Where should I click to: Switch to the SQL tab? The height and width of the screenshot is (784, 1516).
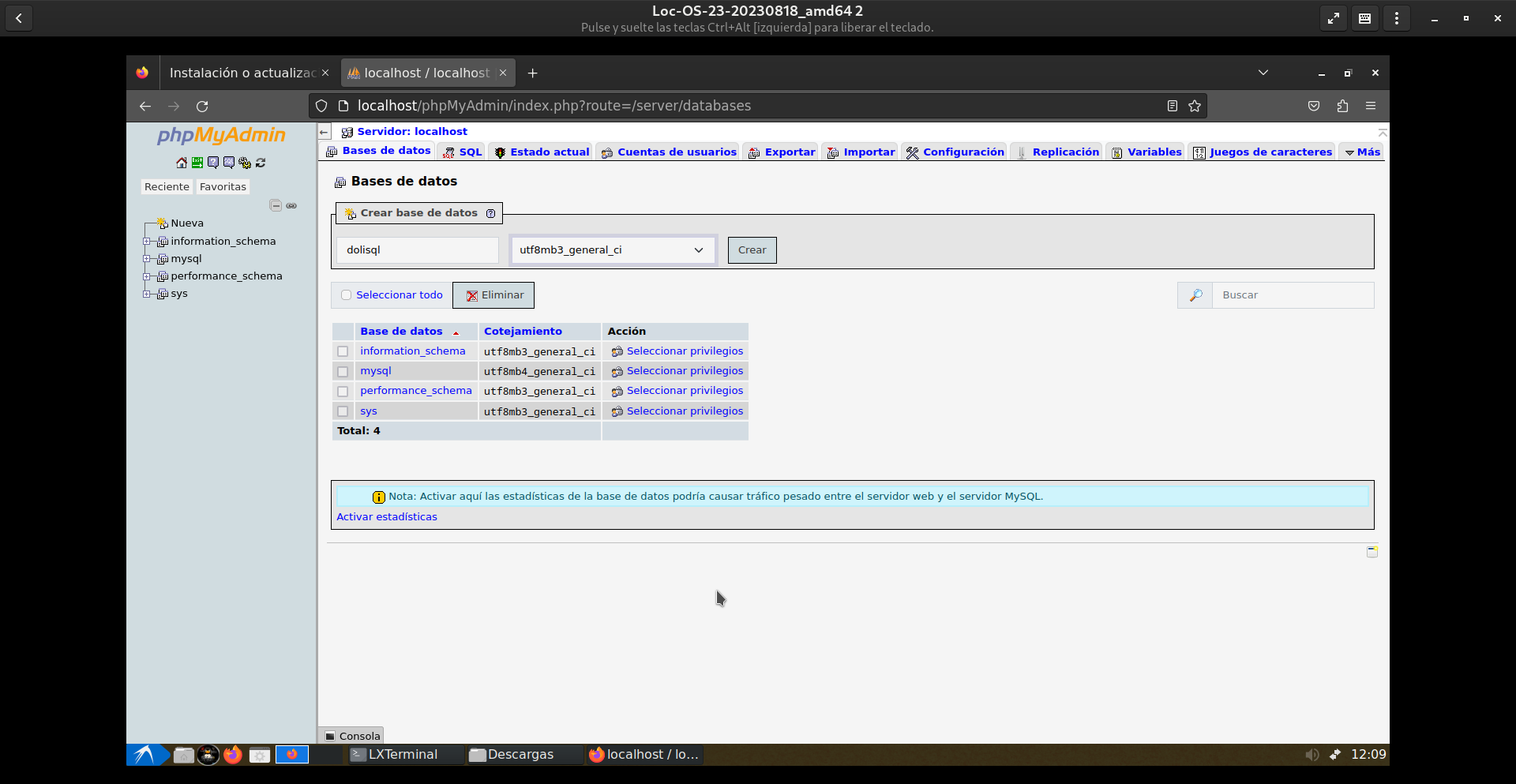click(463, 152)
